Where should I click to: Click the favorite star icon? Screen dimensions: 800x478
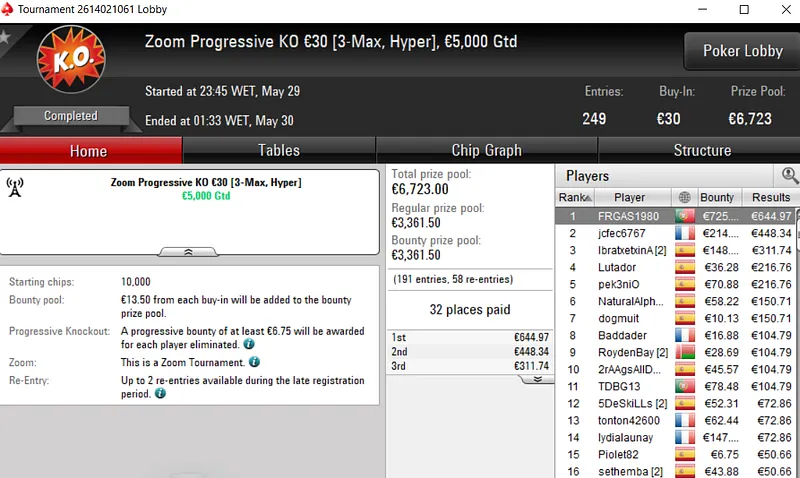click(x=5, y=37)
